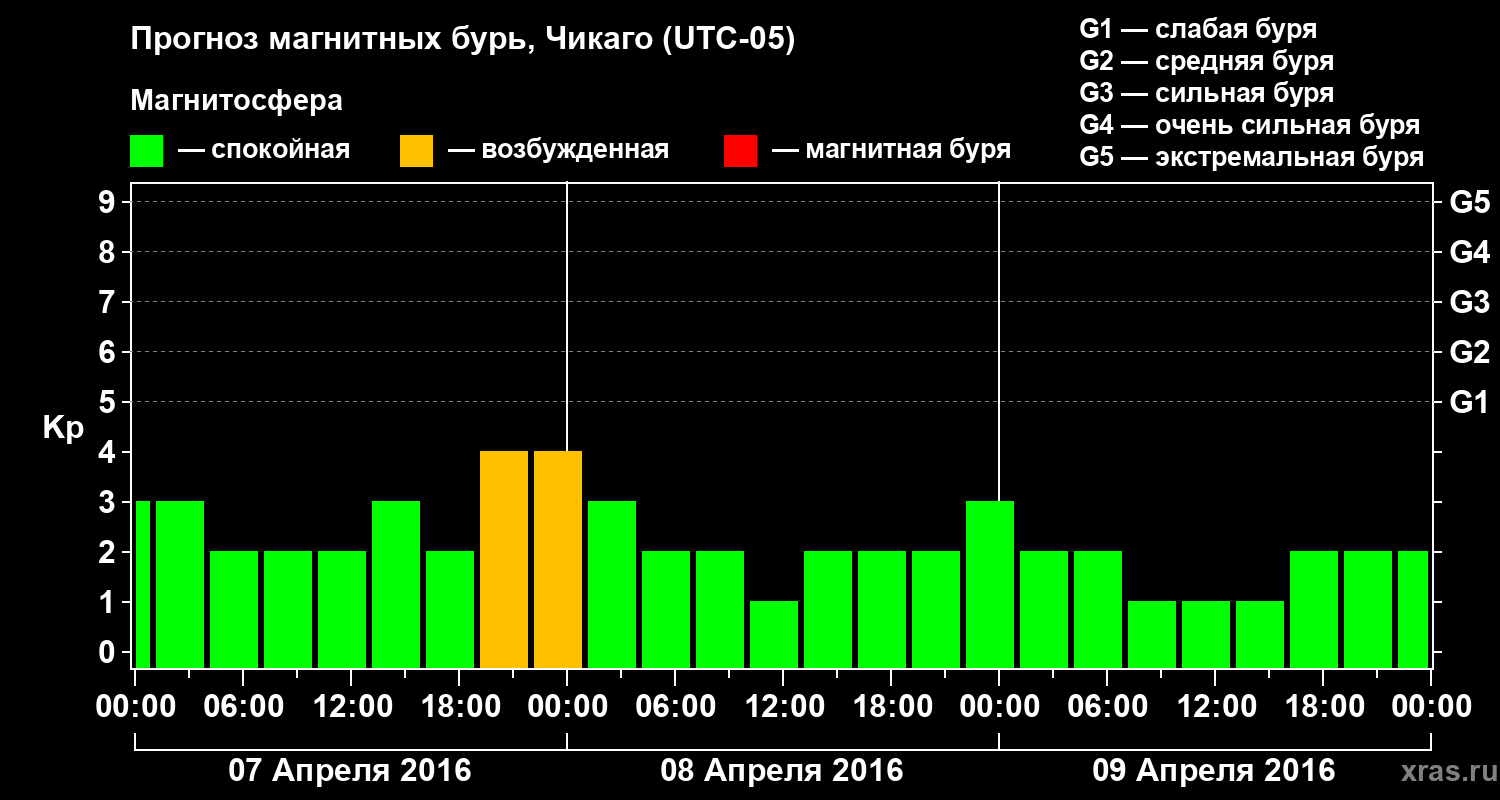Click the '— магнитная буря' legend label
Viewport: 1500px width, 800px height.
[x=891, y=151]
